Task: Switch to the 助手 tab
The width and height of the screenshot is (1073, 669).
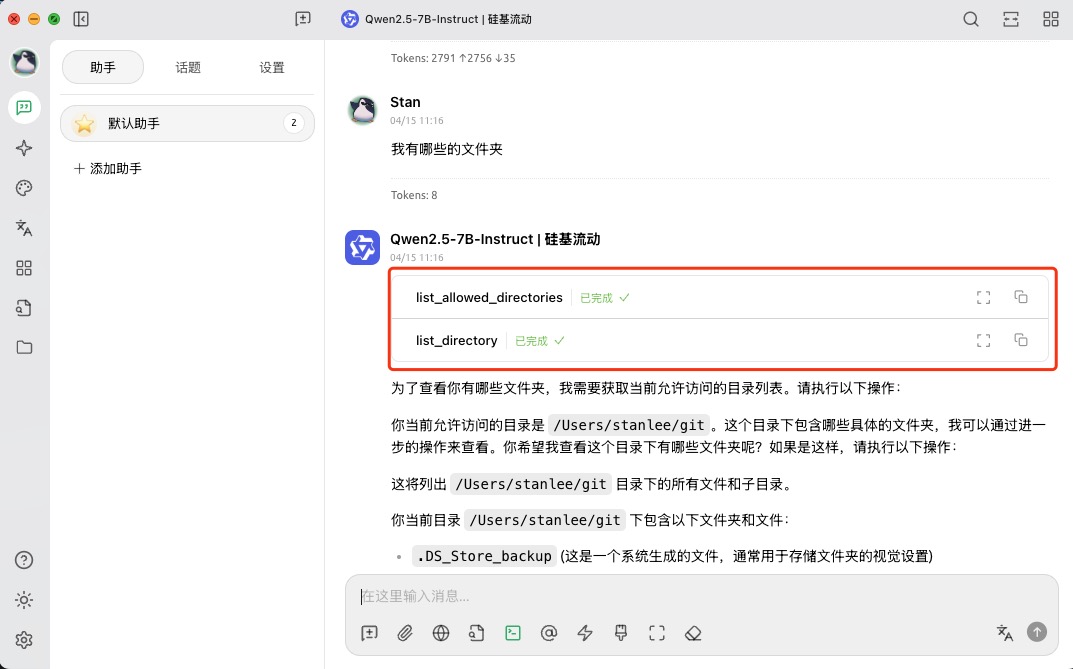Action: (103, 67)
